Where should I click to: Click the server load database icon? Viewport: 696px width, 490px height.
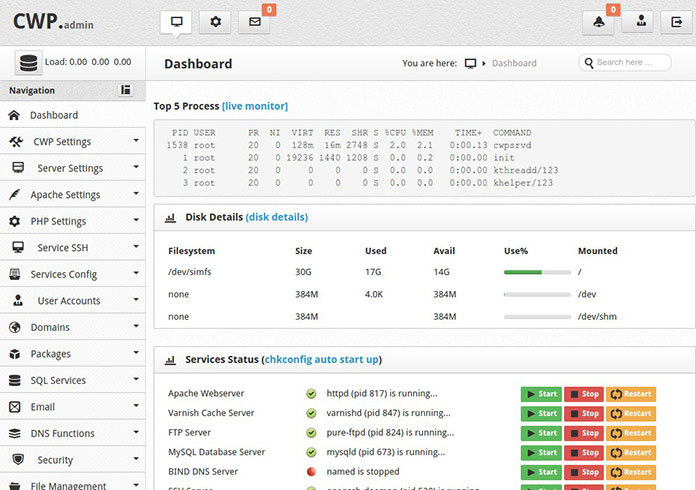click(29, 63)
